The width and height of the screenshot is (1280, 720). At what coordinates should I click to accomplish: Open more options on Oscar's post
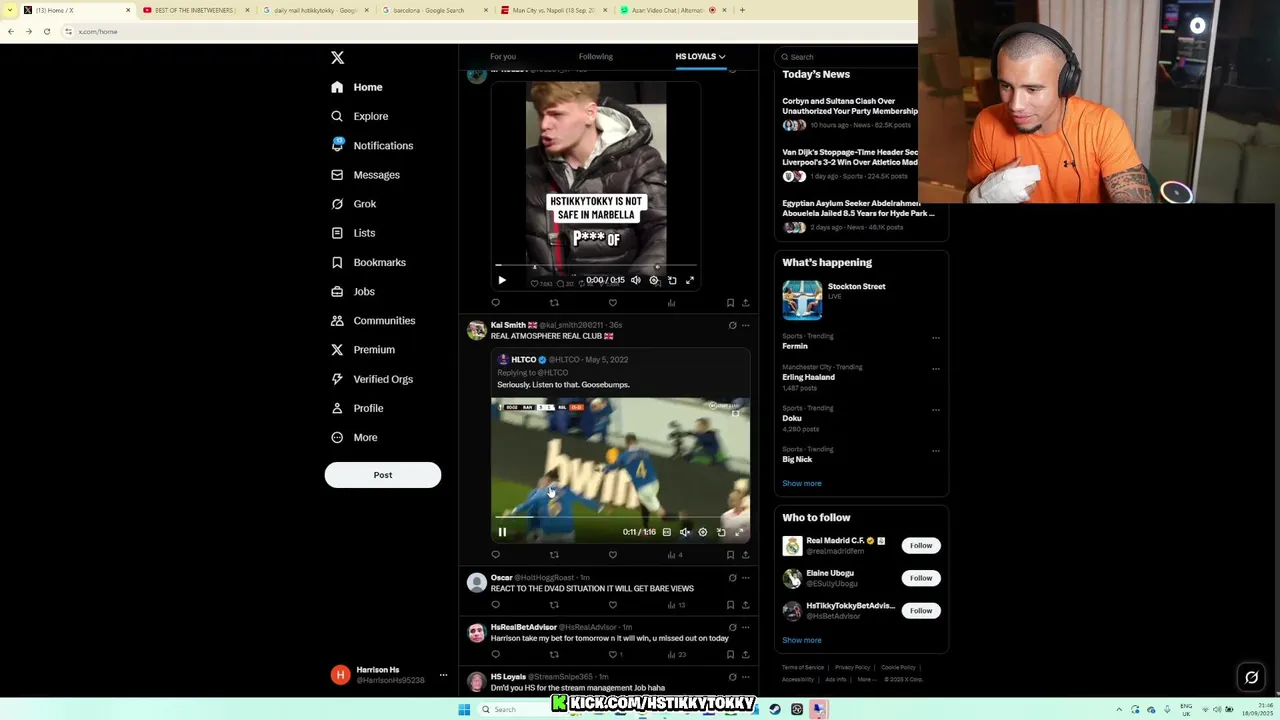pos(745,578)
